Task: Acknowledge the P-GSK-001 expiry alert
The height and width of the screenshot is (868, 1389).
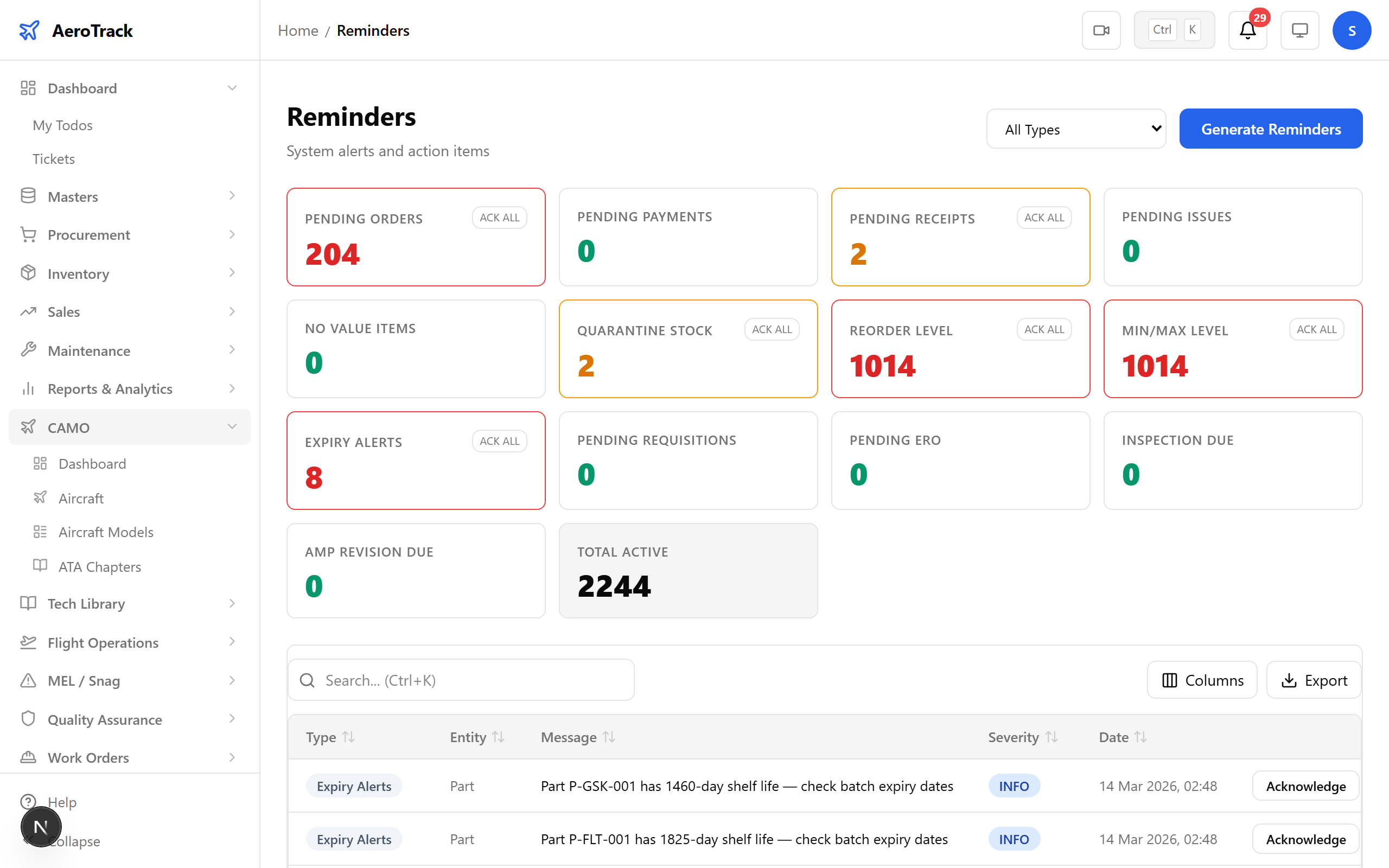Action: [1305, 786]
